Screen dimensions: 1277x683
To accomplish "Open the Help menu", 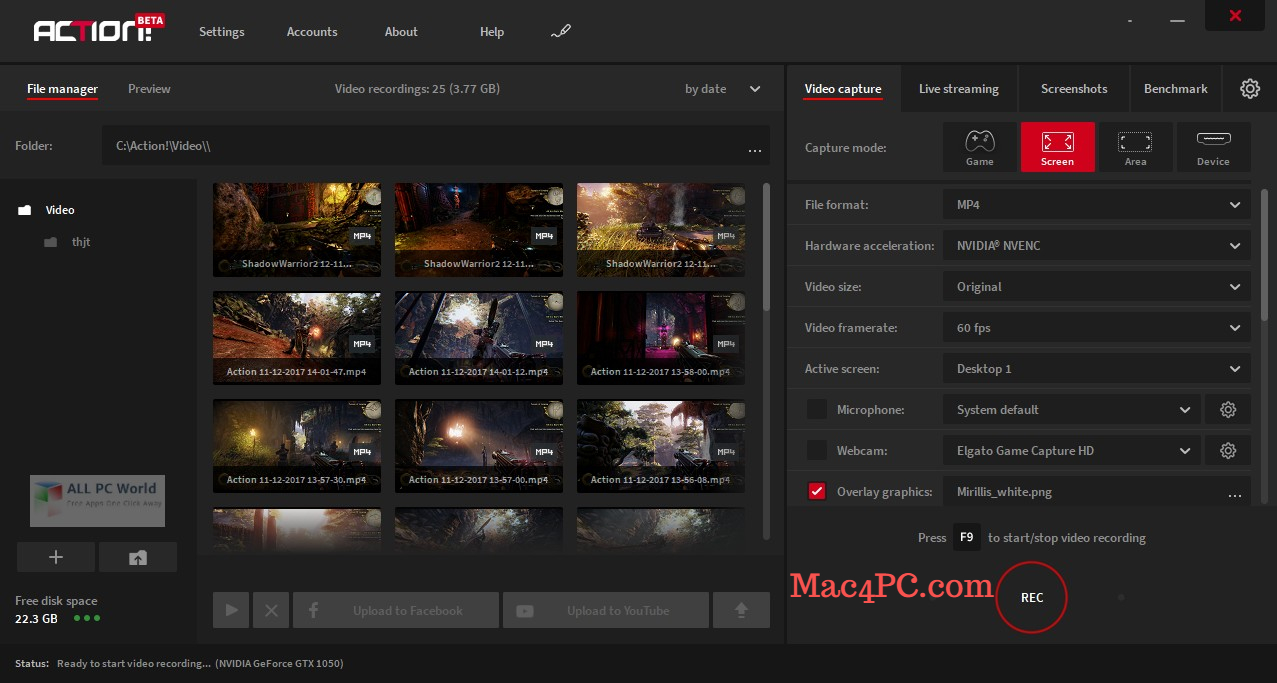I will [492, 32].
